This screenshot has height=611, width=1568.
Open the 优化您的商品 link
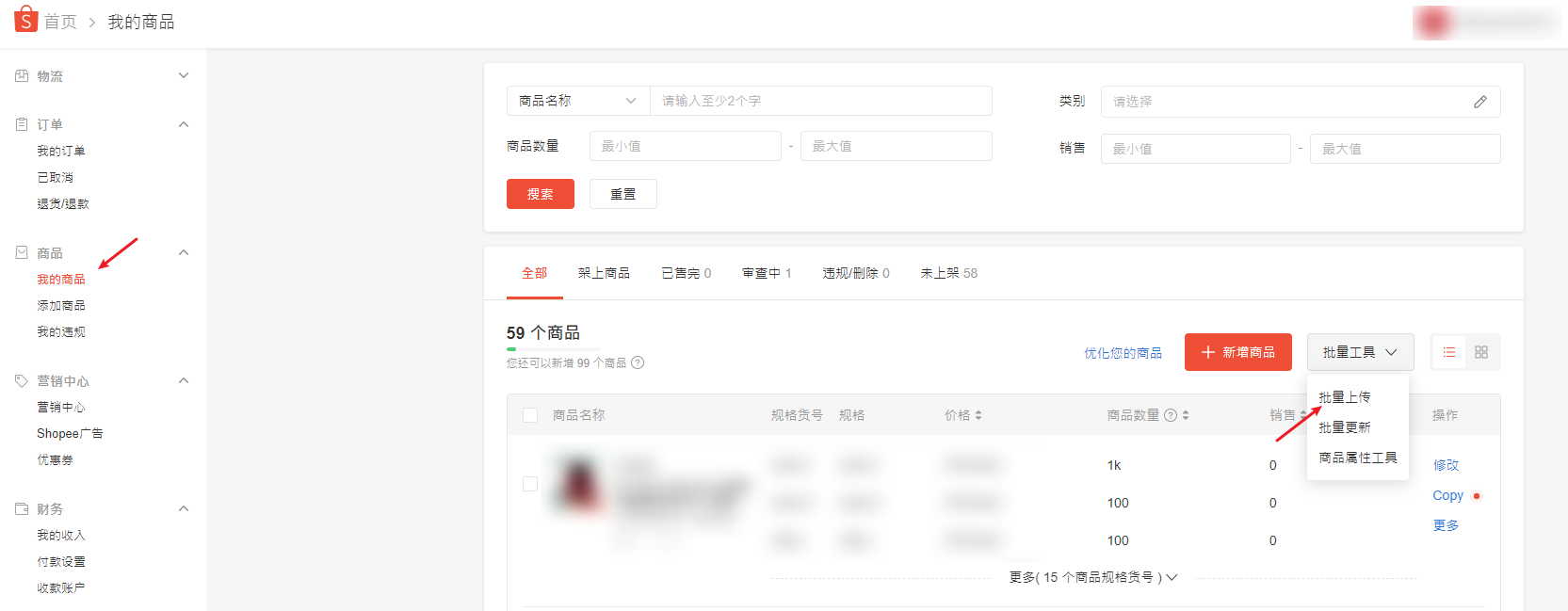[1123, 353]
